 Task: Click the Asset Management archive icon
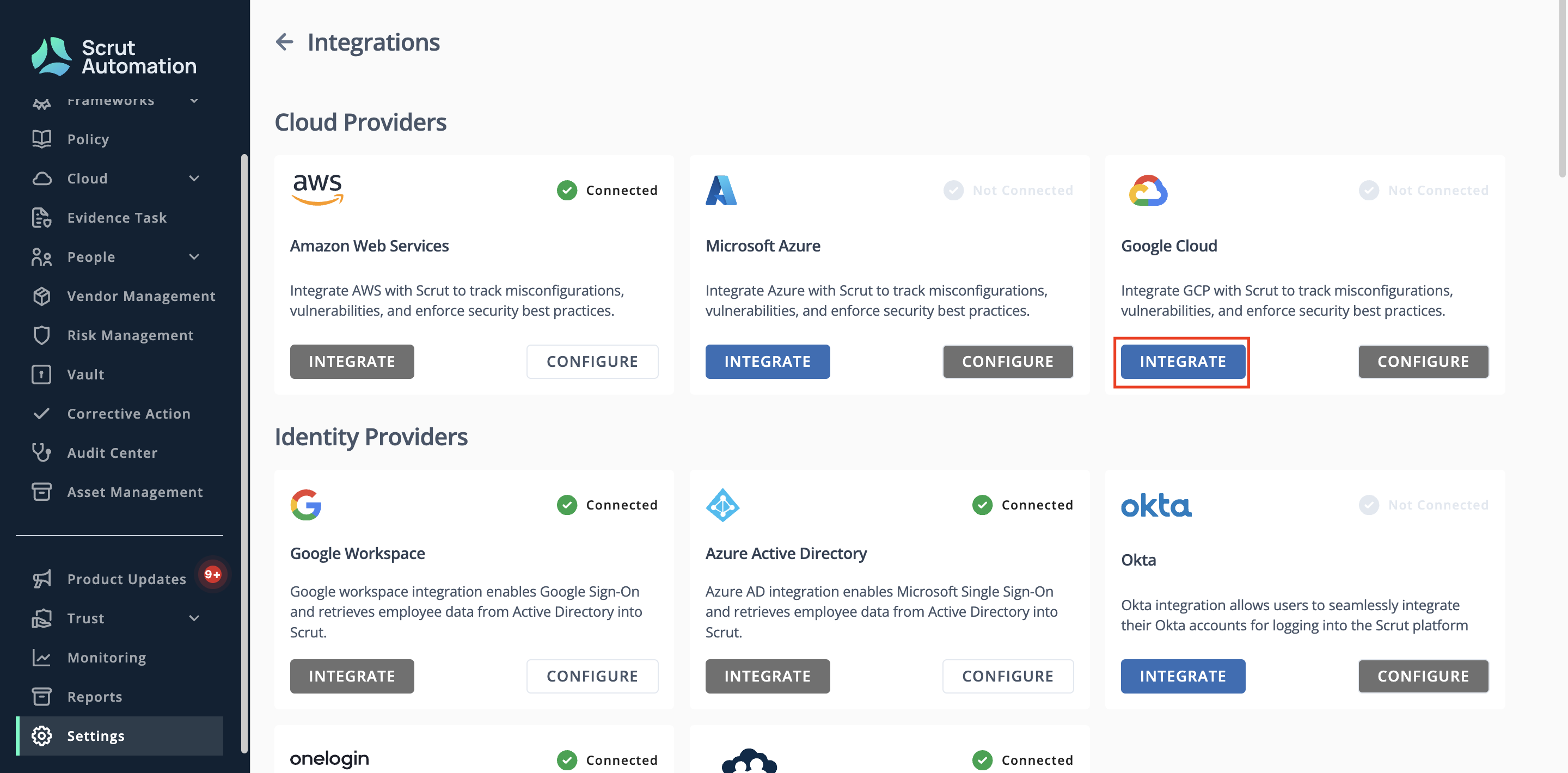click(41, 491)
